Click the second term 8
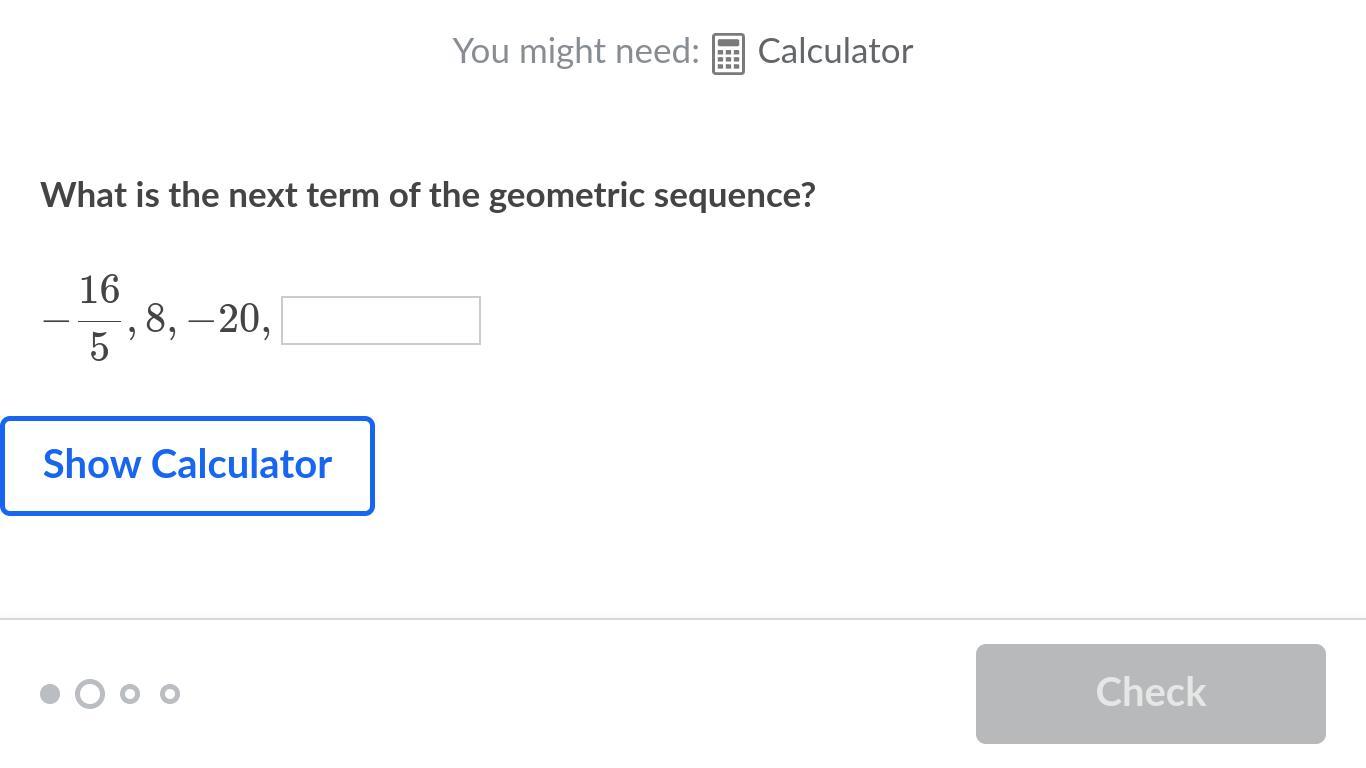Viewport: 1366px width, 768px height. 155,320
